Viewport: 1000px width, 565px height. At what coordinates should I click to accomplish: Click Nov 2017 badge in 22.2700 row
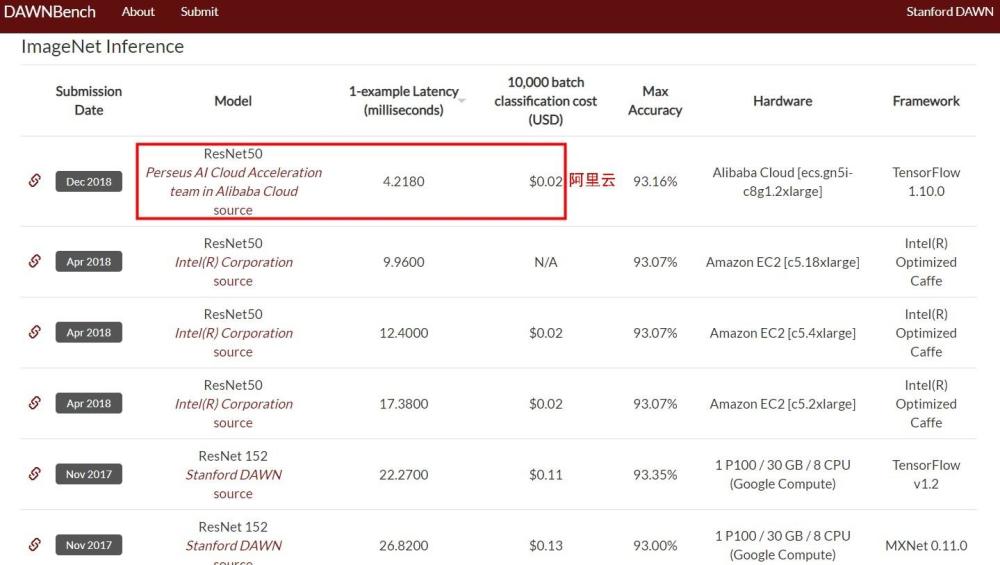[x=89, y=474]
